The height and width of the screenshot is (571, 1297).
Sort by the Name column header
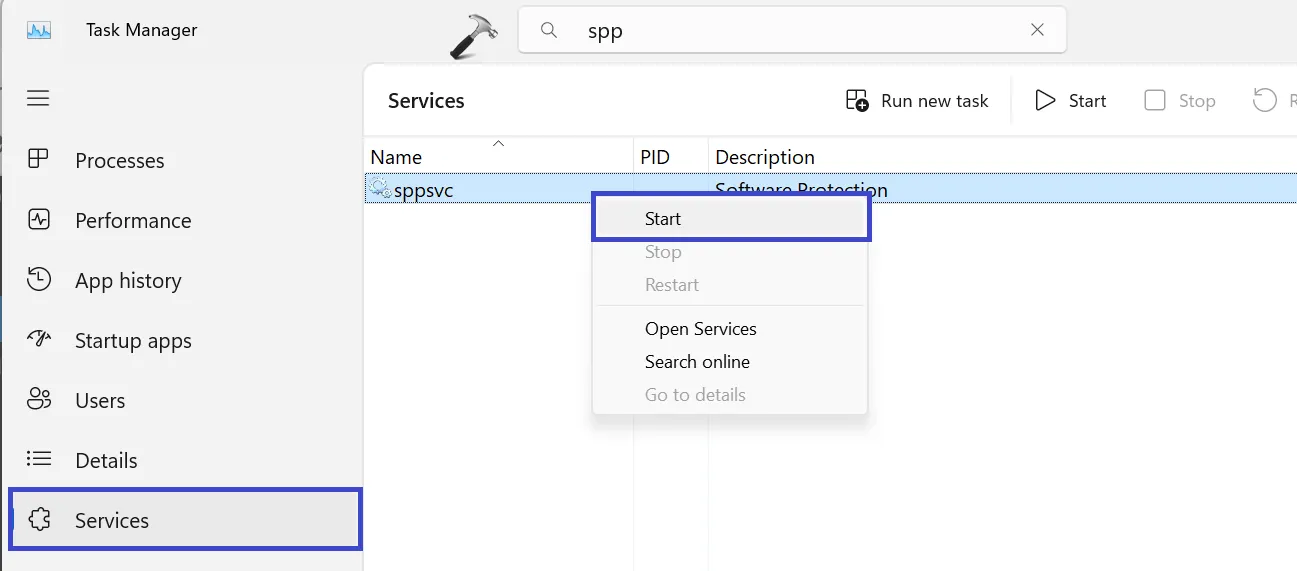point(396,157)
